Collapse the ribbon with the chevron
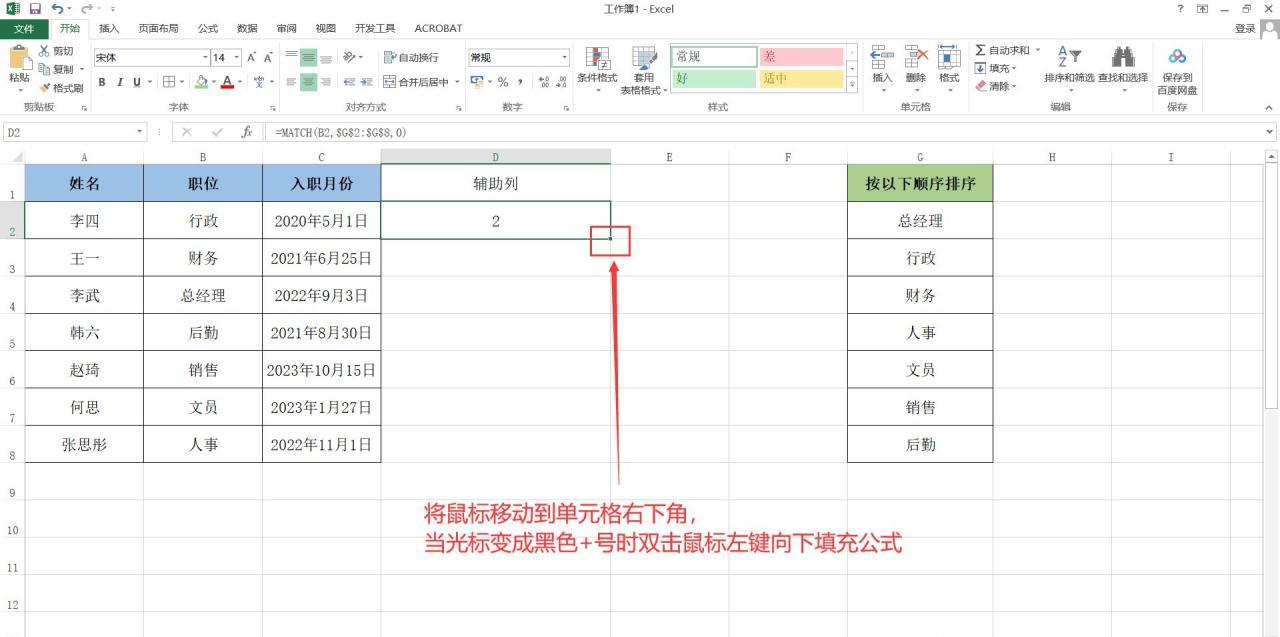The height and width of the screenshot is (637, 1280). pyautogui.click(x=1270, y=107)
